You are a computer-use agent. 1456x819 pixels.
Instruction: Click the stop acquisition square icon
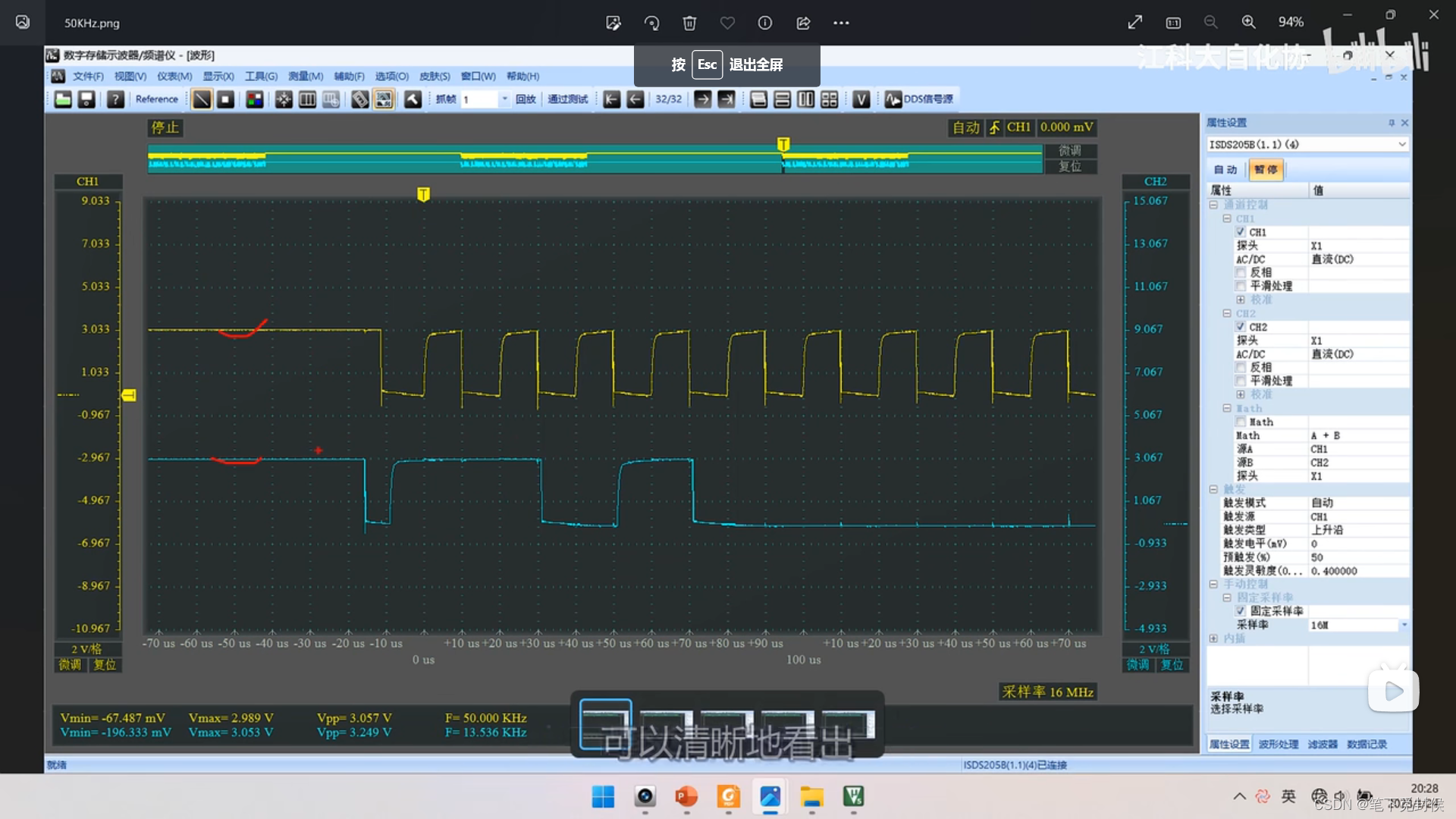pyautogui.click(x=225, y=99)
